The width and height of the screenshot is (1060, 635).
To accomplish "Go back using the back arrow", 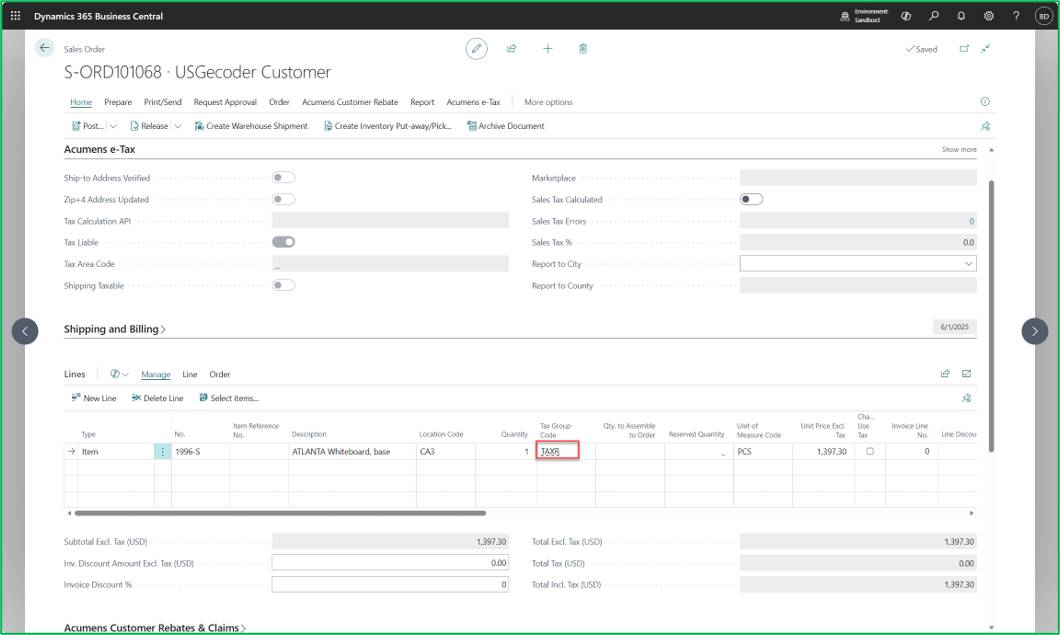I will click(44, 48).
